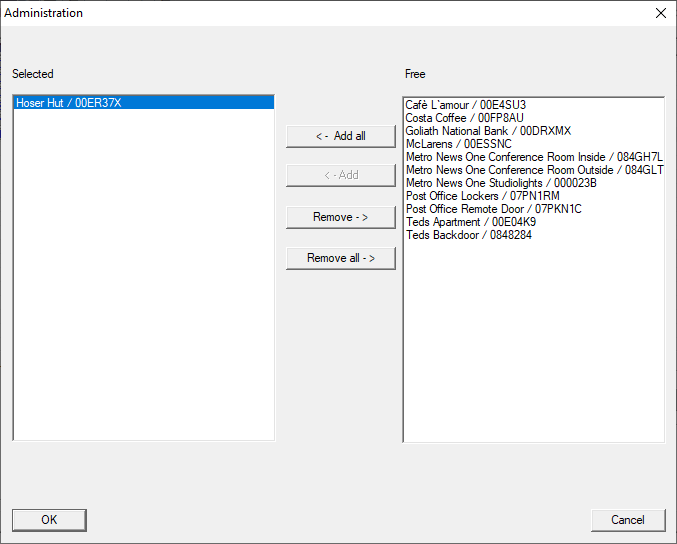Image resolution: width=677 pixels, height=544 pixels.
Task: Click the '<- Add all' button
Action: pos(341,136)
